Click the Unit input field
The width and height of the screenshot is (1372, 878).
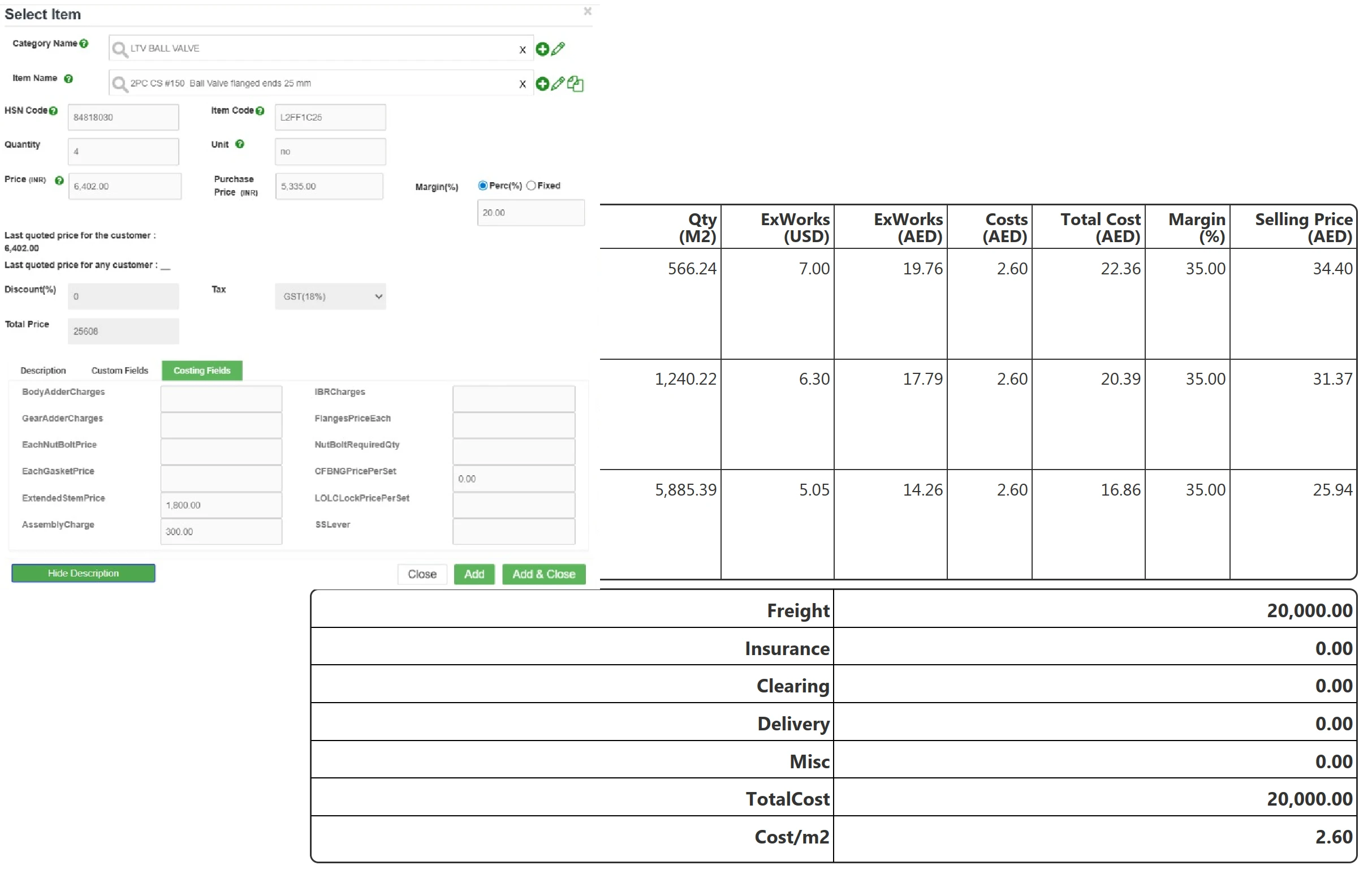point(330,152)
